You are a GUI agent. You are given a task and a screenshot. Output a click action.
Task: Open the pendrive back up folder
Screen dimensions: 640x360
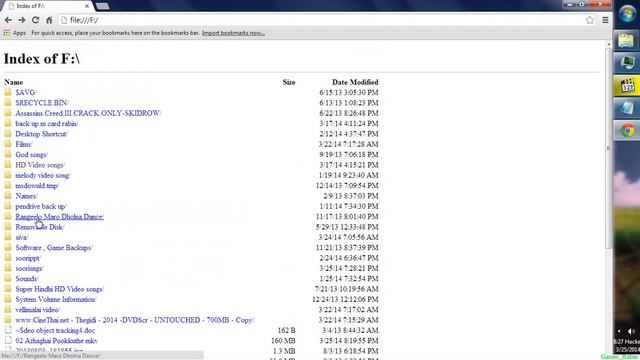pos(41,206)
